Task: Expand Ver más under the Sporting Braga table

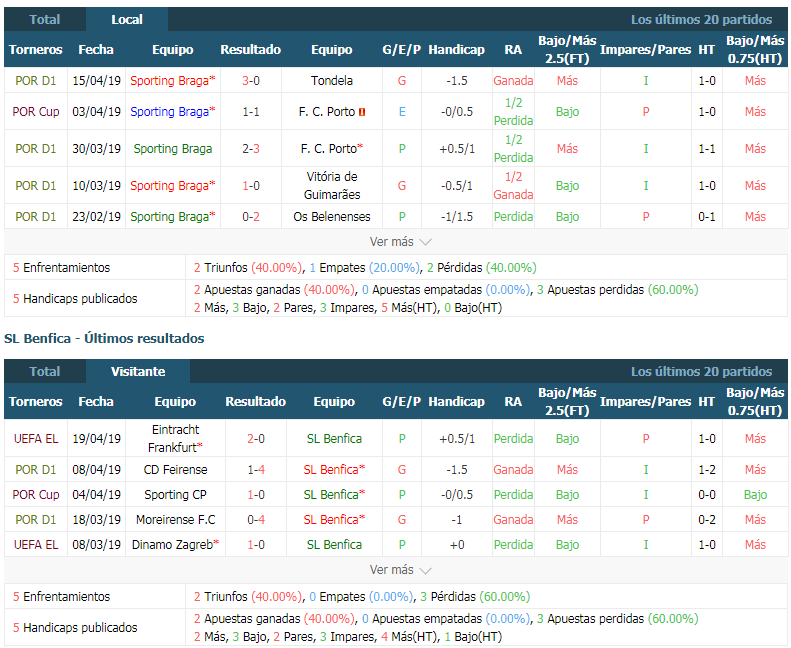Action: (401, 242)
